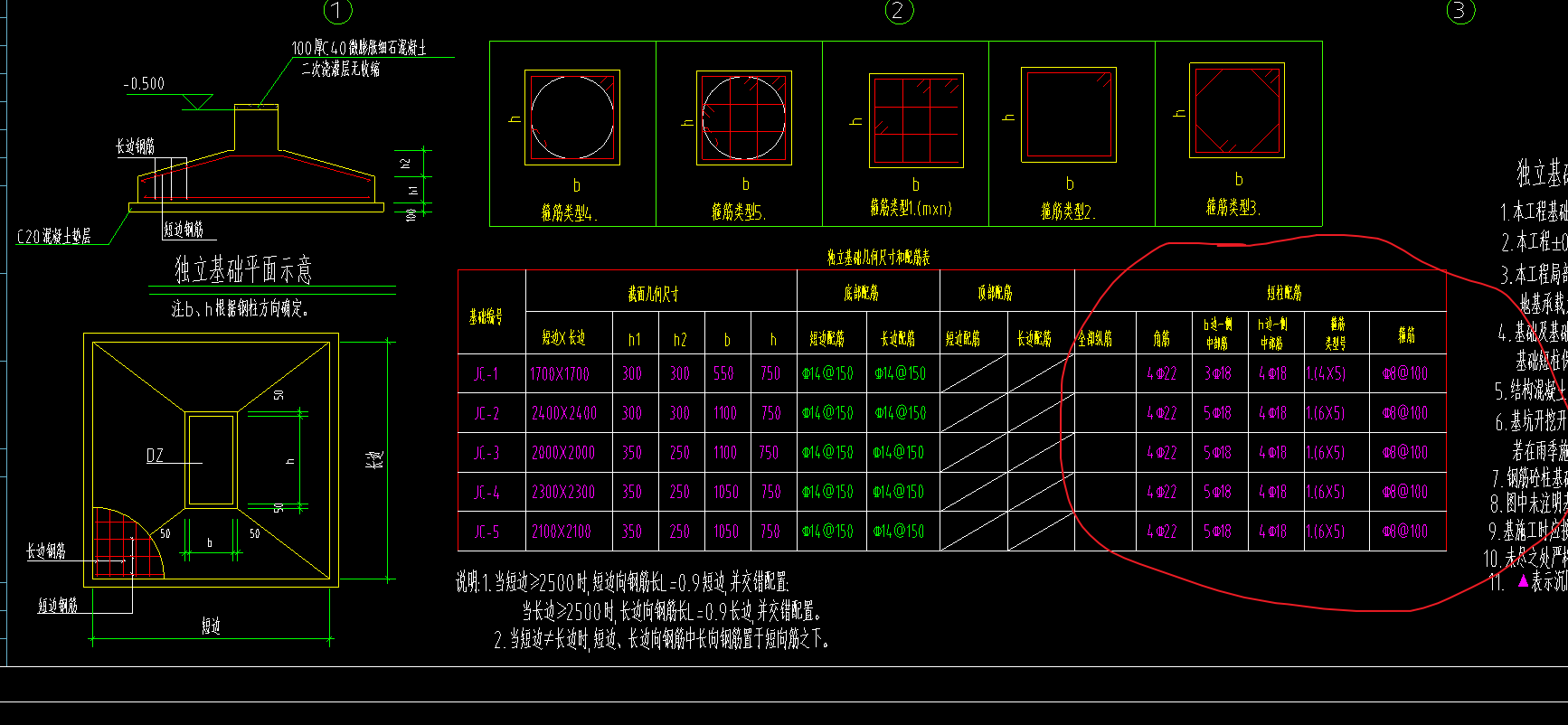Select grid axis bubble number 2

click(898, 11)
